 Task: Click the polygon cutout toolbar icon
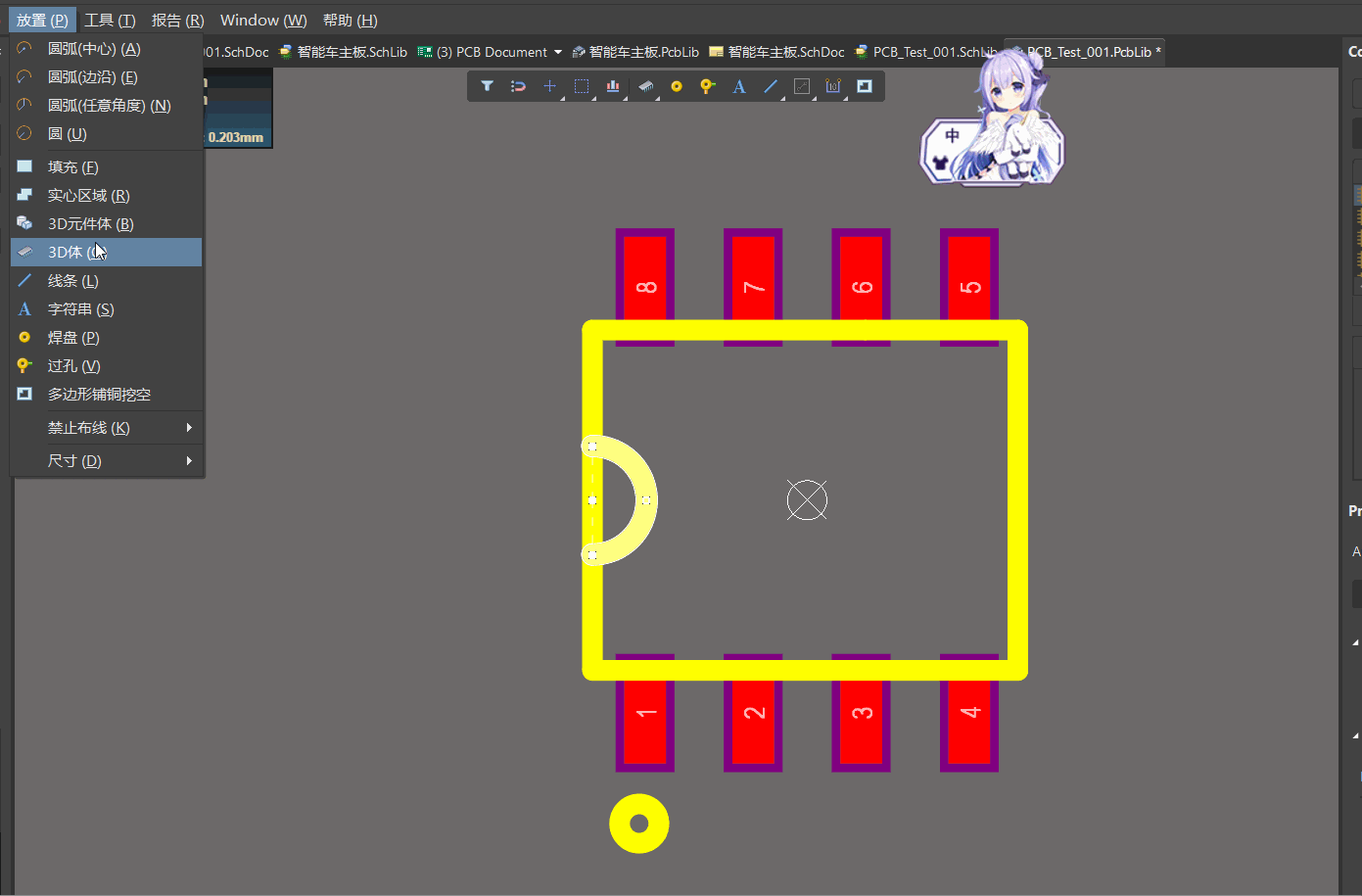pyautogui.click(x=865, y=86)
